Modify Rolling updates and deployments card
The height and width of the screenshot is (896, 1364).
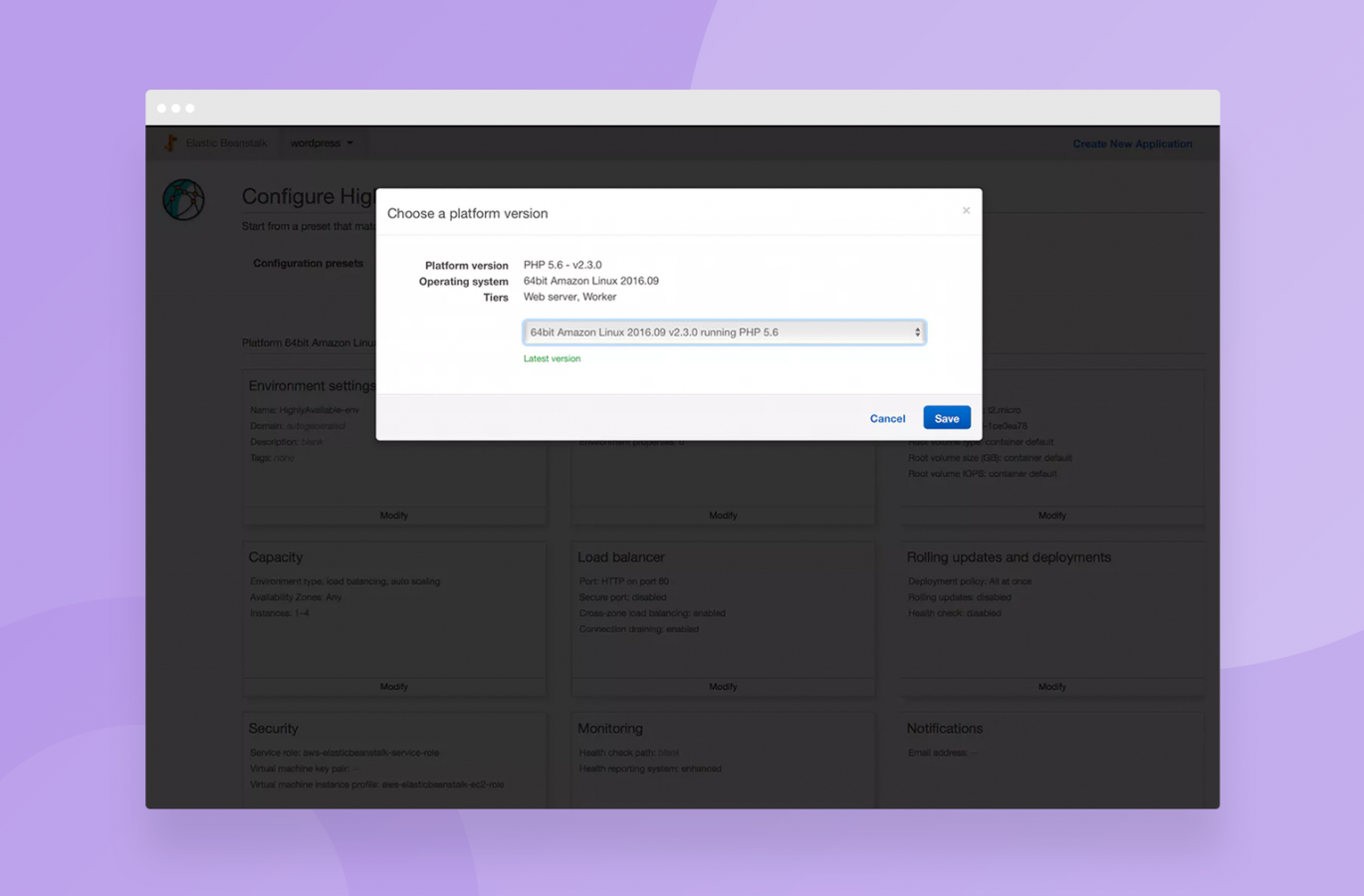coord(1052,687)
